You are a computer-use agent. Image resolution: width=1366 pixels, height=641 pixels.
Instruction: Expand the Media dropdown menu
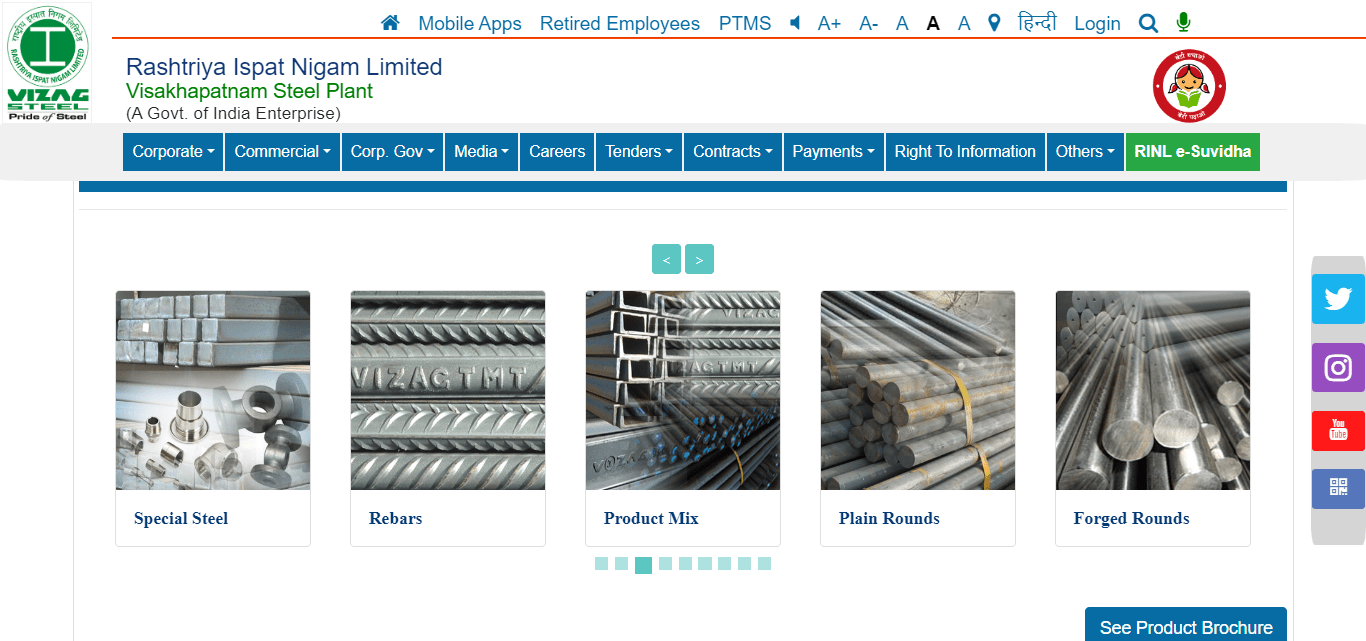point(481,151)
